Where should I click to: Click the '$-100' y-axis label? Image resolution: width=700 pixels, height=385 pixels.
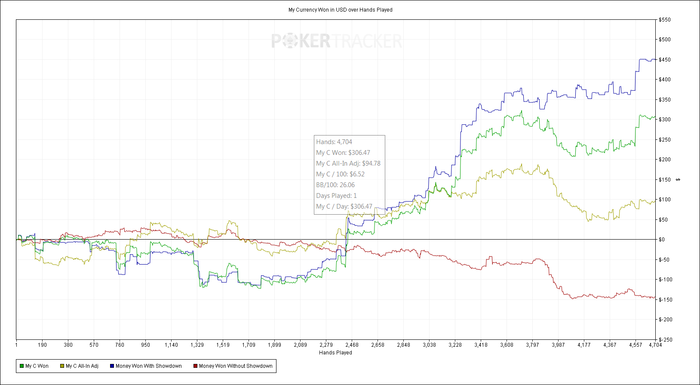point(665,280)
